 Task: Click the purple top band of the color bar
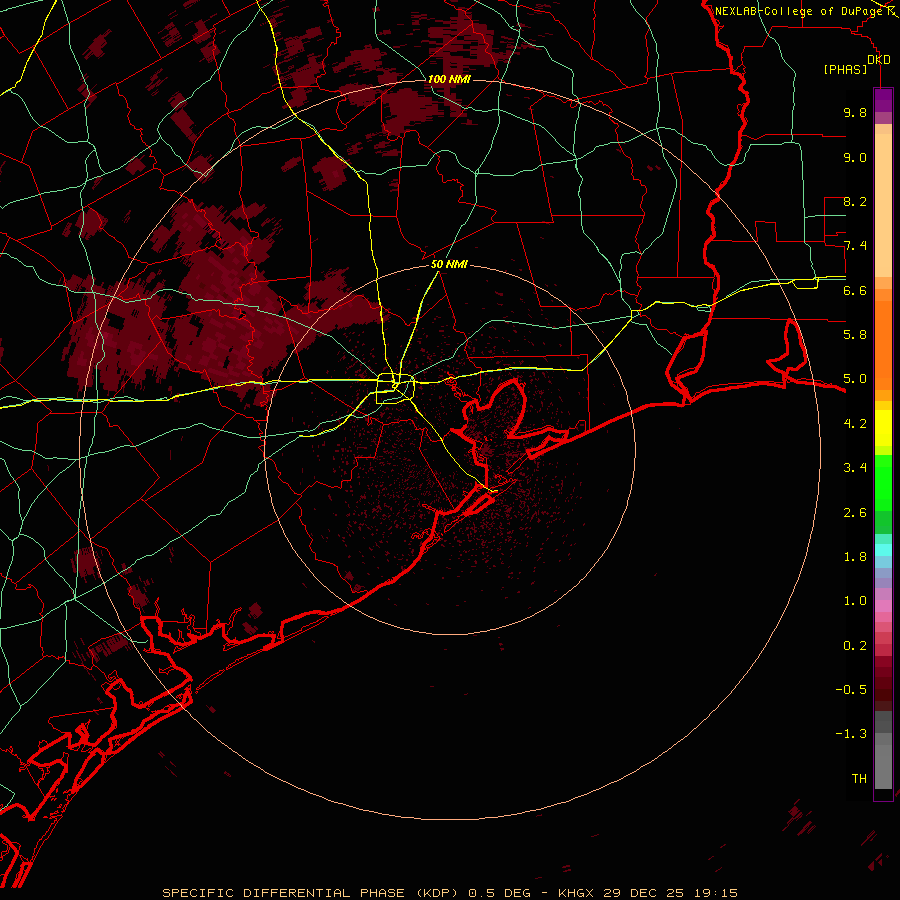pos(883,100)
